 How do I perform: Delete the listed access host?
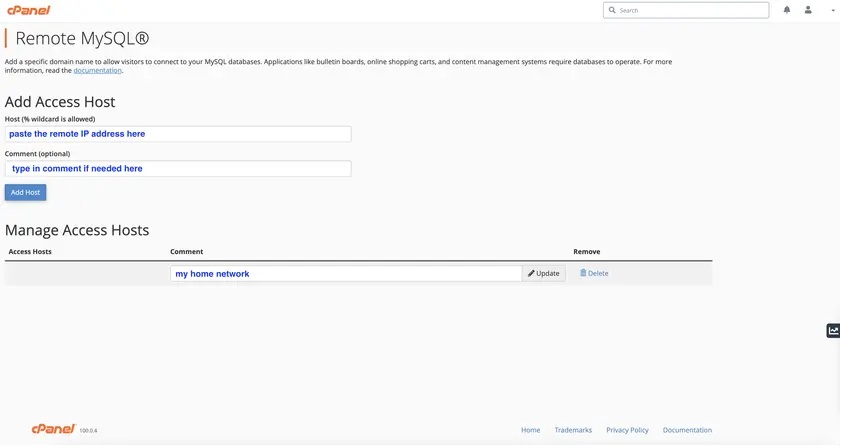click(x=594, y=274)
